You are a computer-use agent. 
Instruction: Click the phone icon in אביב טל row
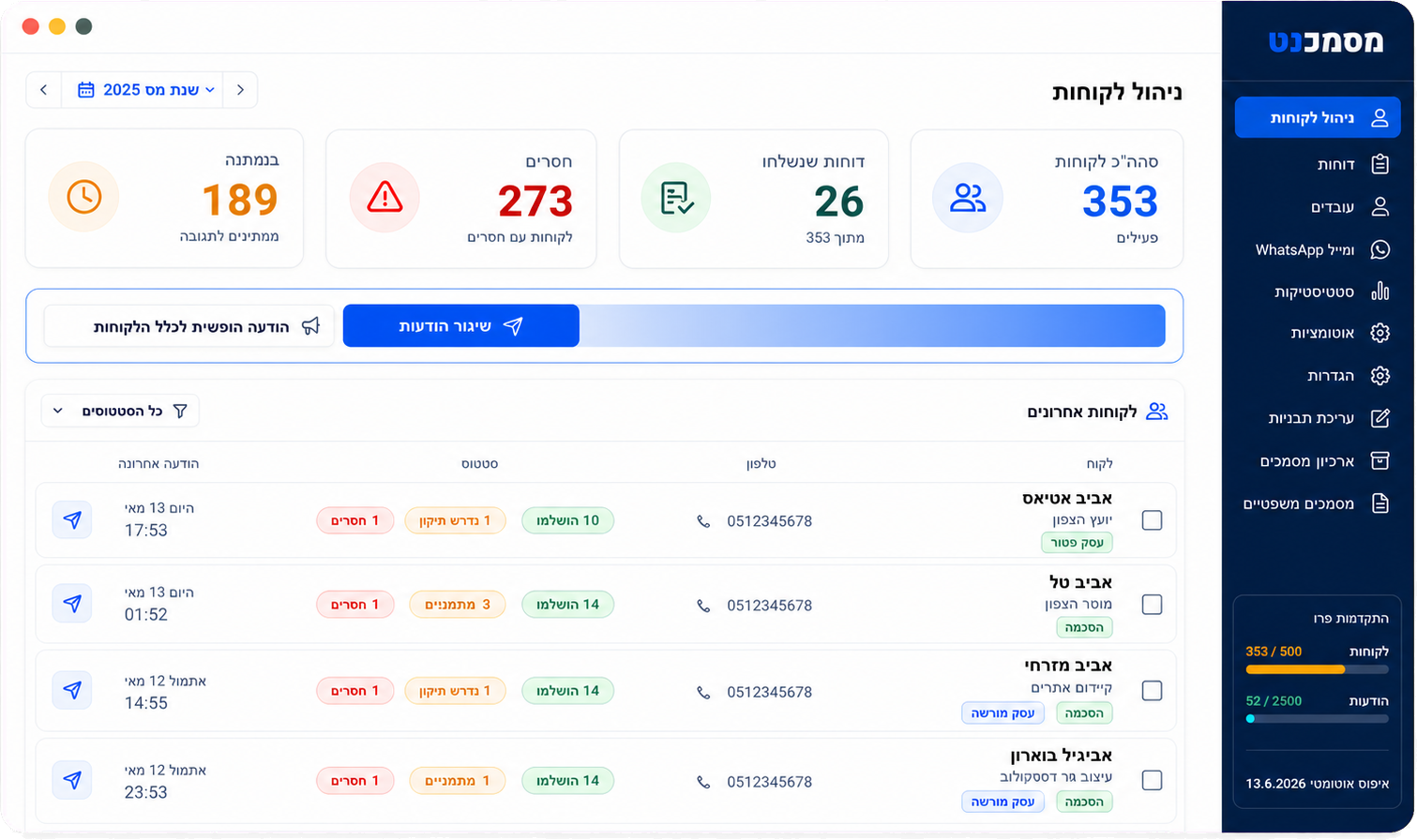pos(703,606)
